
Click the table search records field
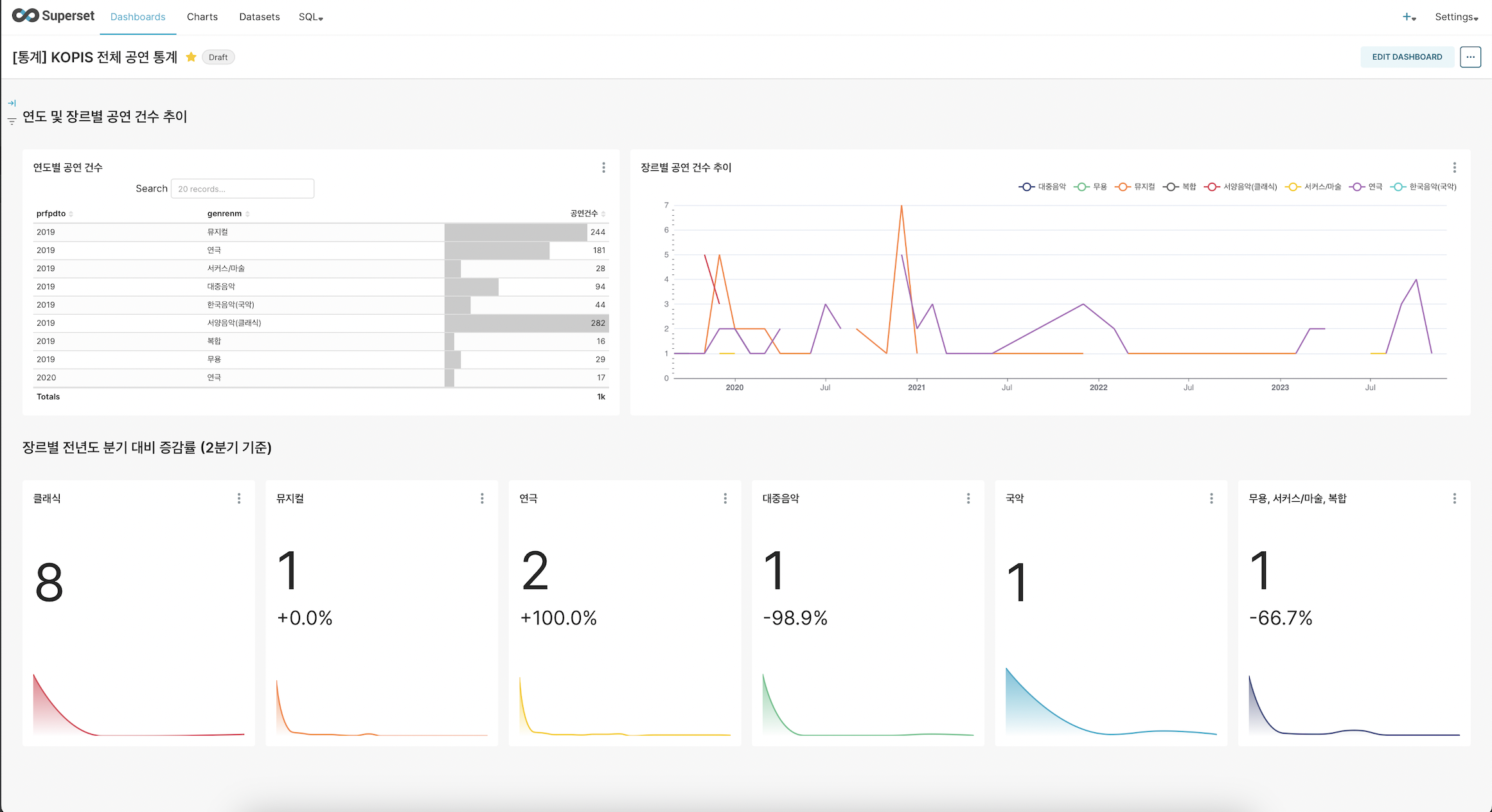pyautogui.click(x=242, y=189)
